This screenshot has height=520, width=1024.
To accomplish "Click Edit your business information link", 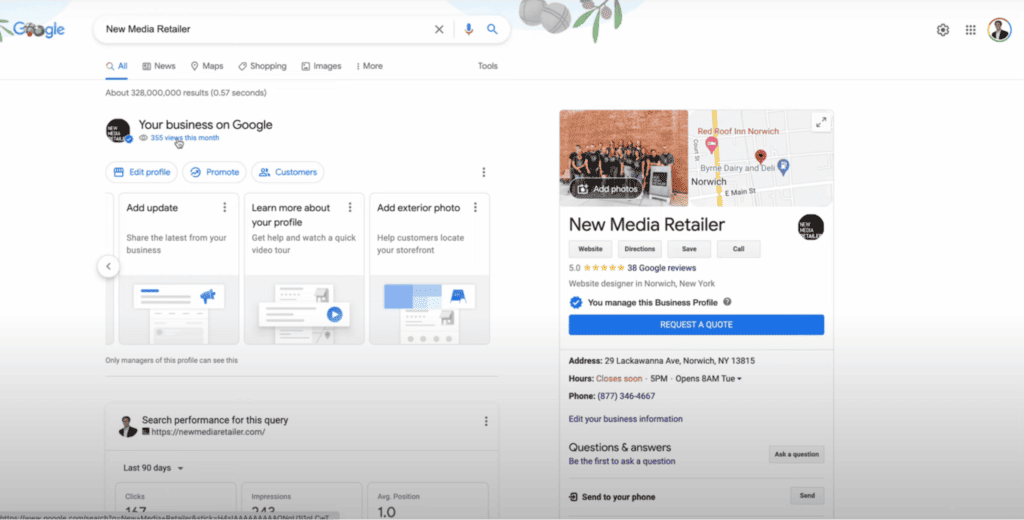I will click(x=626, y=419).
